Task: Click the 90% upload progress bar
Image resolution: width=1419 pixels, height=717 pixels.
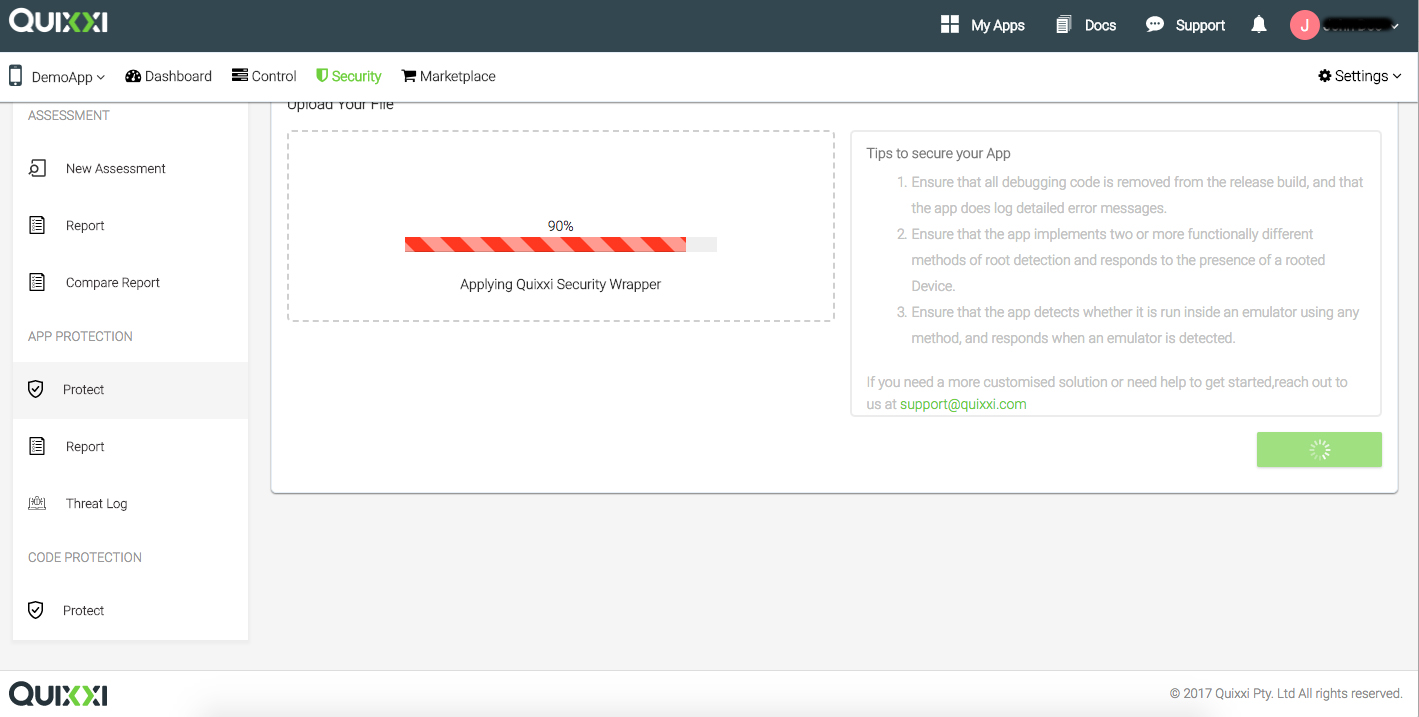Action: tap(560, 244)
